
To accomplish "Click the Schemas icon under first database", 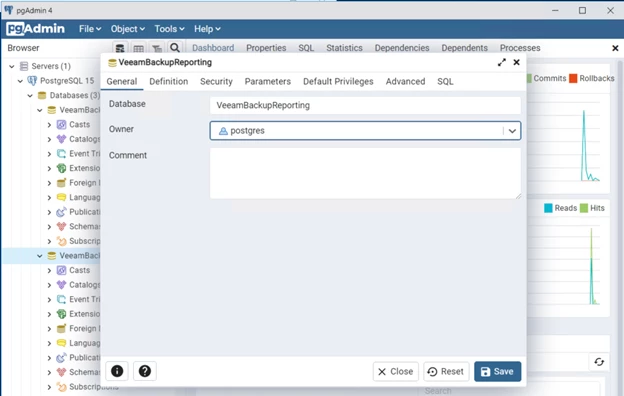I will click(61, 226).
